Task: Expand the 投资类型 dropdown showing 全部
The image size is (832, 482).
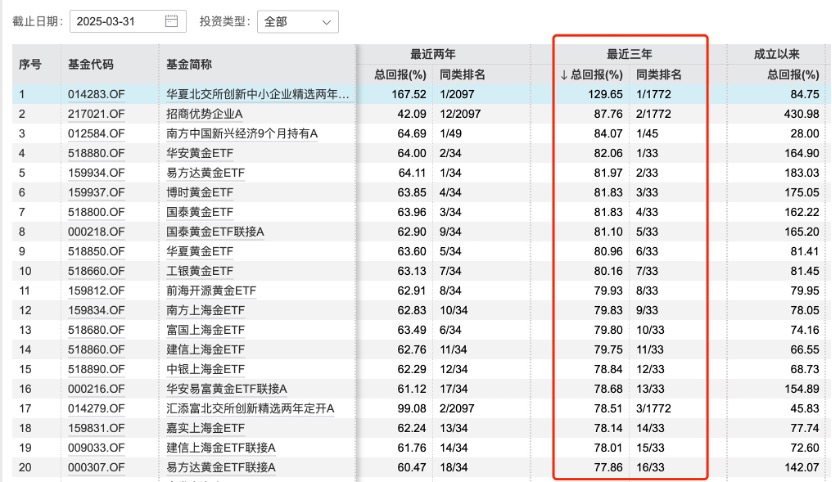Action: 298,21
